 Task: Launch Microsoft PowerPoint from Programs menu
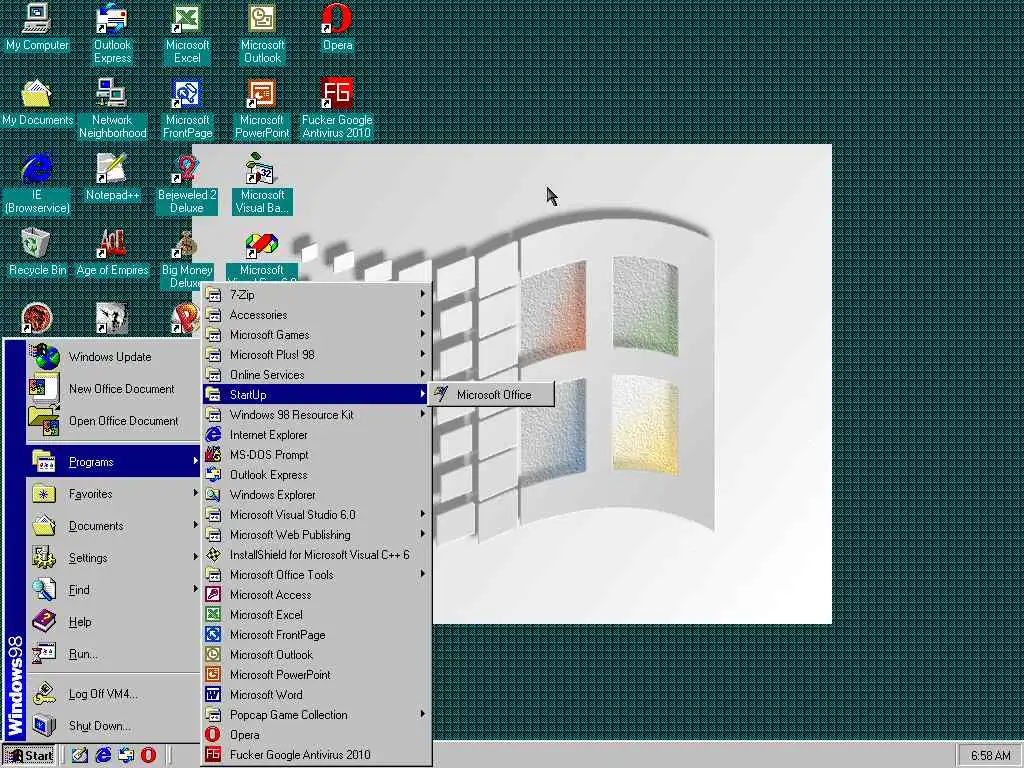pos(316,675)
